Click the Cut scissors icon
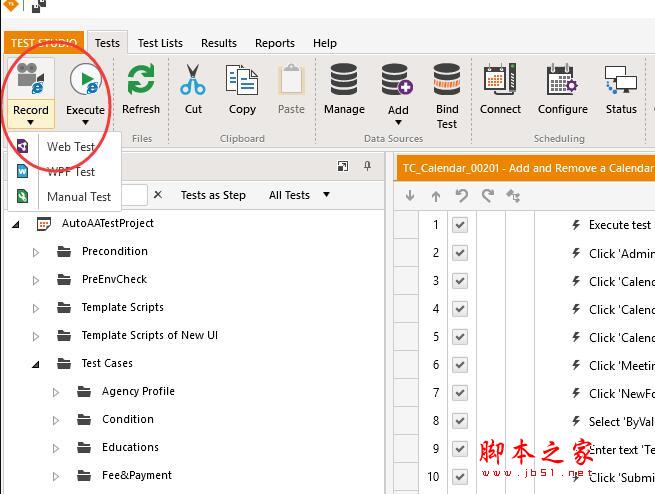 tap(193, 79)
